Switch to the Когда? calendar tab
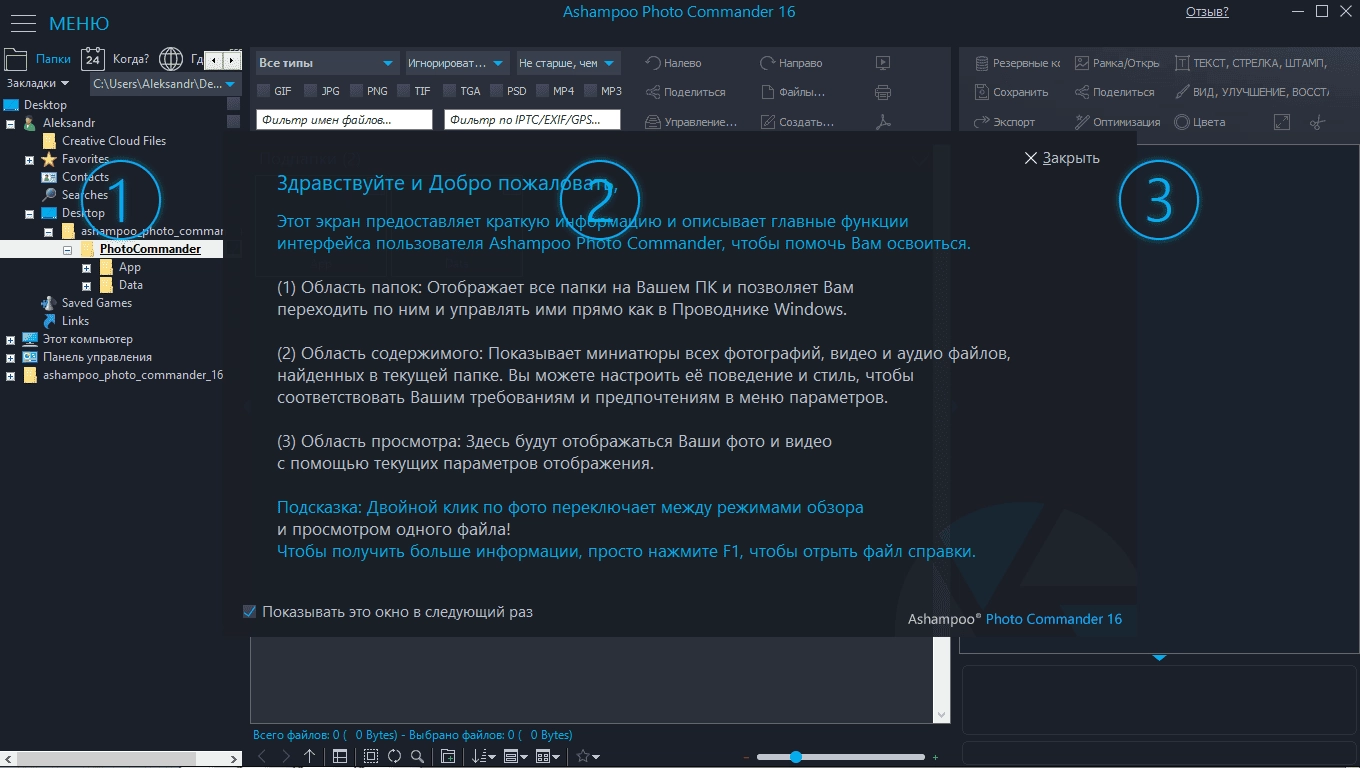Image resolution: width=1360 pixels, height=768 pixels. [x=115, y=59]
